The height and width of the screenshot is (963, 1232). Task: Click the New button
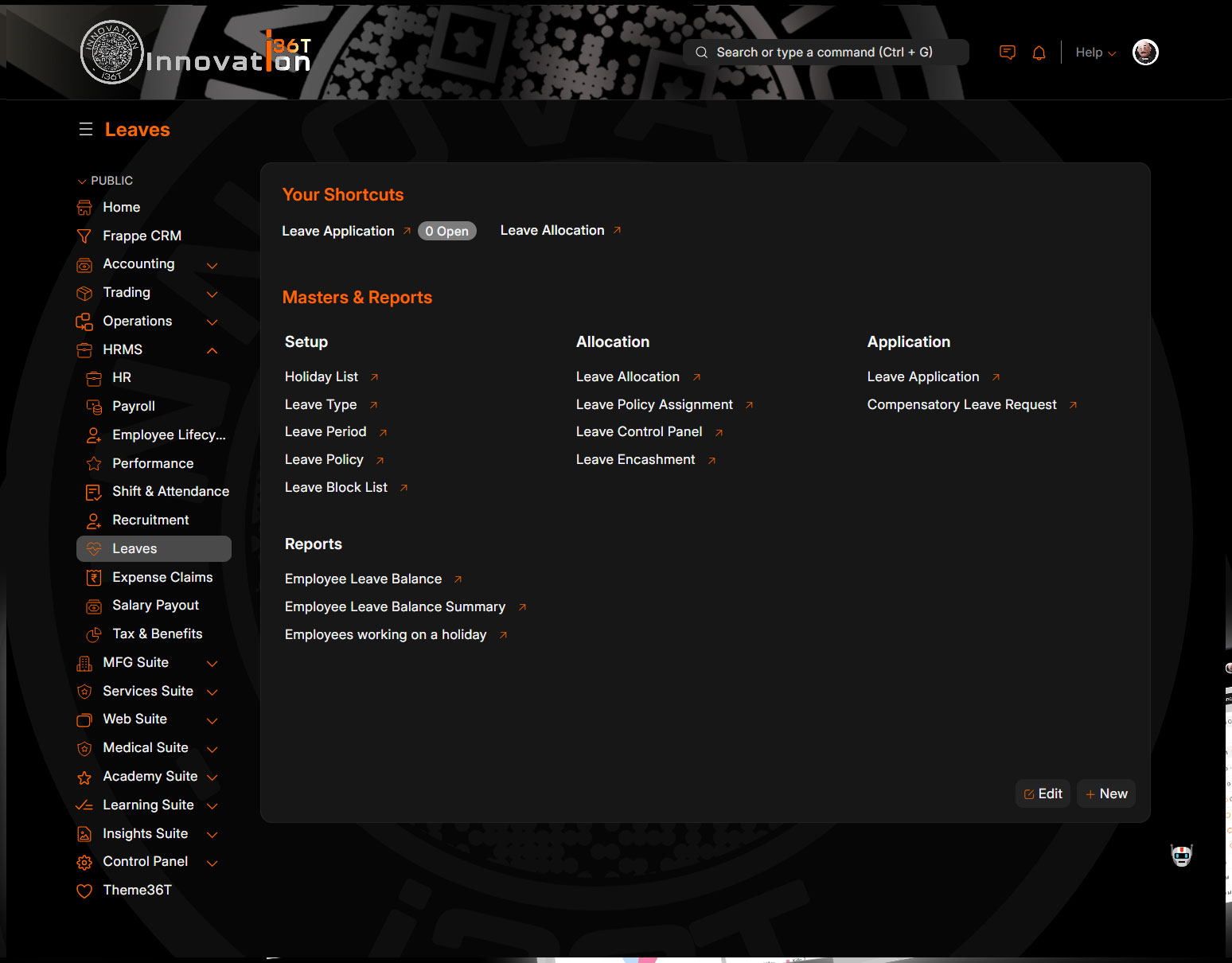[1106, 793]
